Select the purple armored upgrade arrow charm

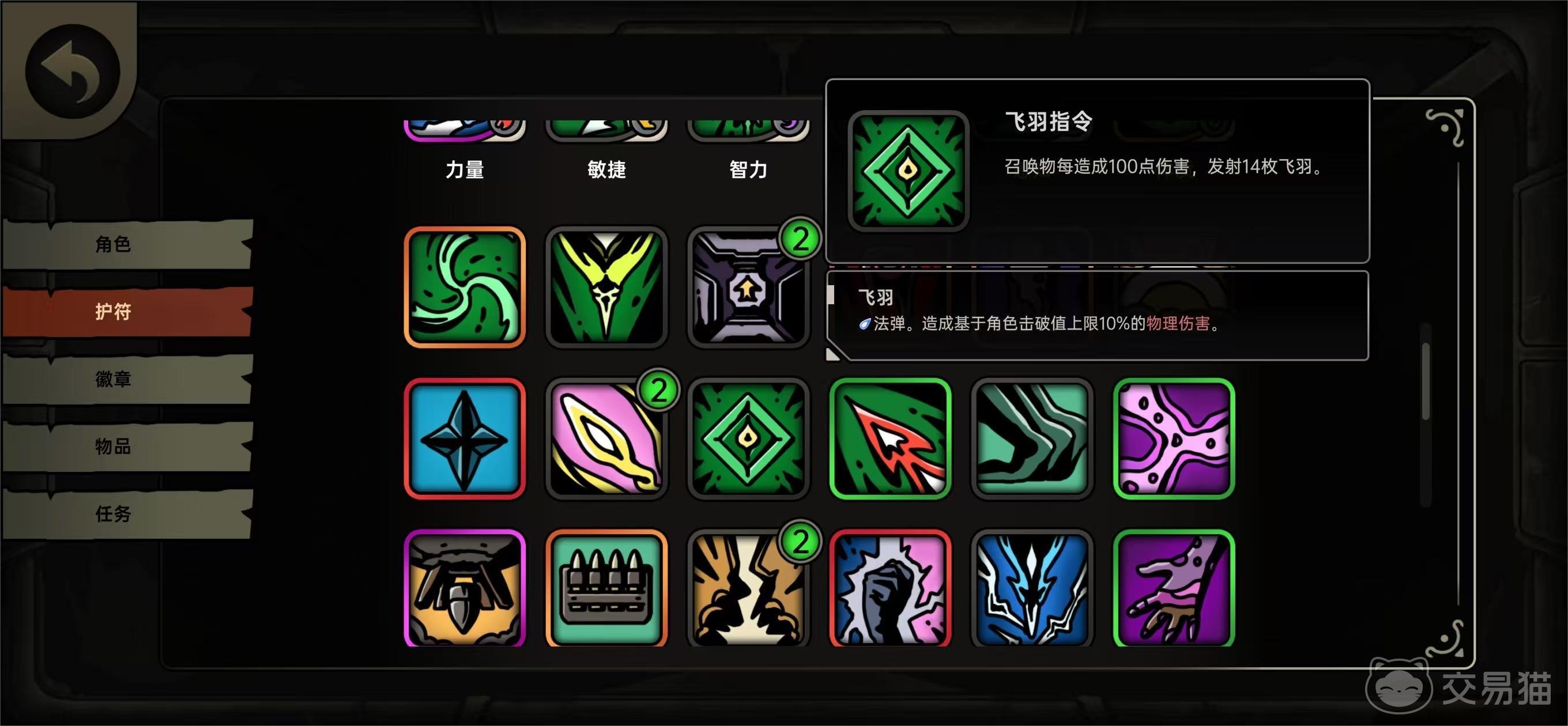pyautogui.click(x=748, y=288)
